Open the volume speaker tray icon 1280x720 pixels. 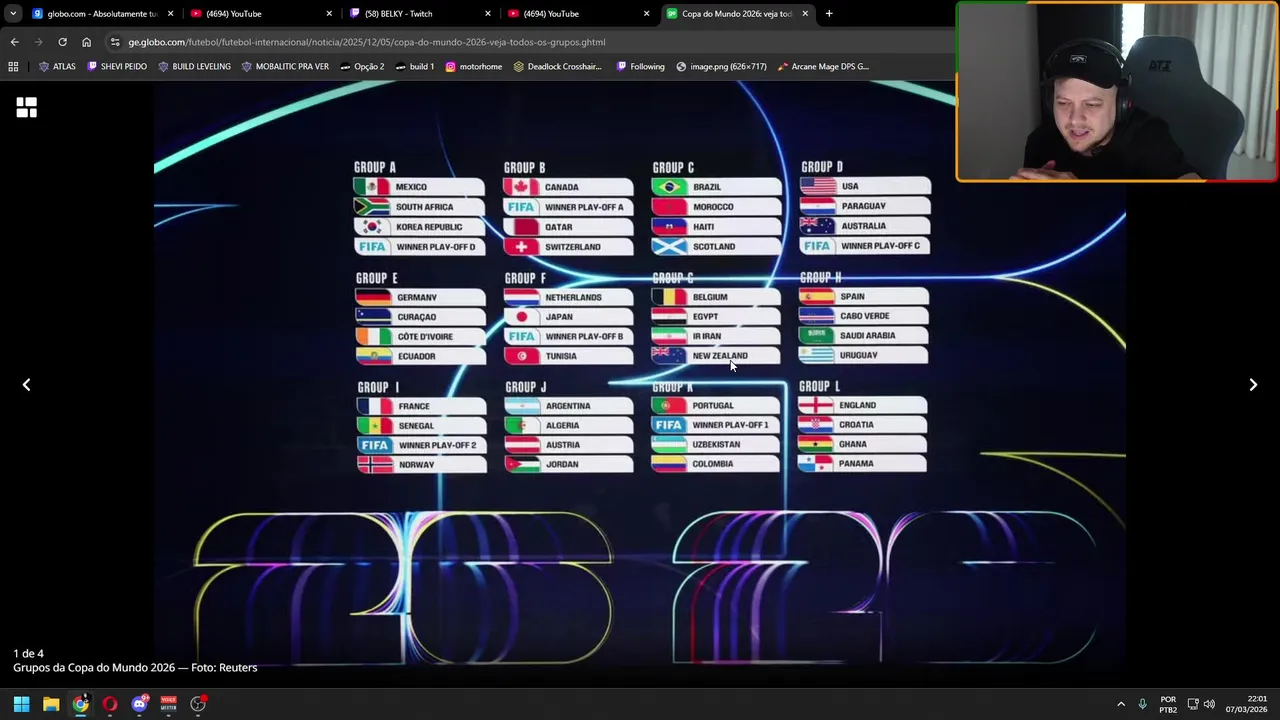[x=1210, y=704]
